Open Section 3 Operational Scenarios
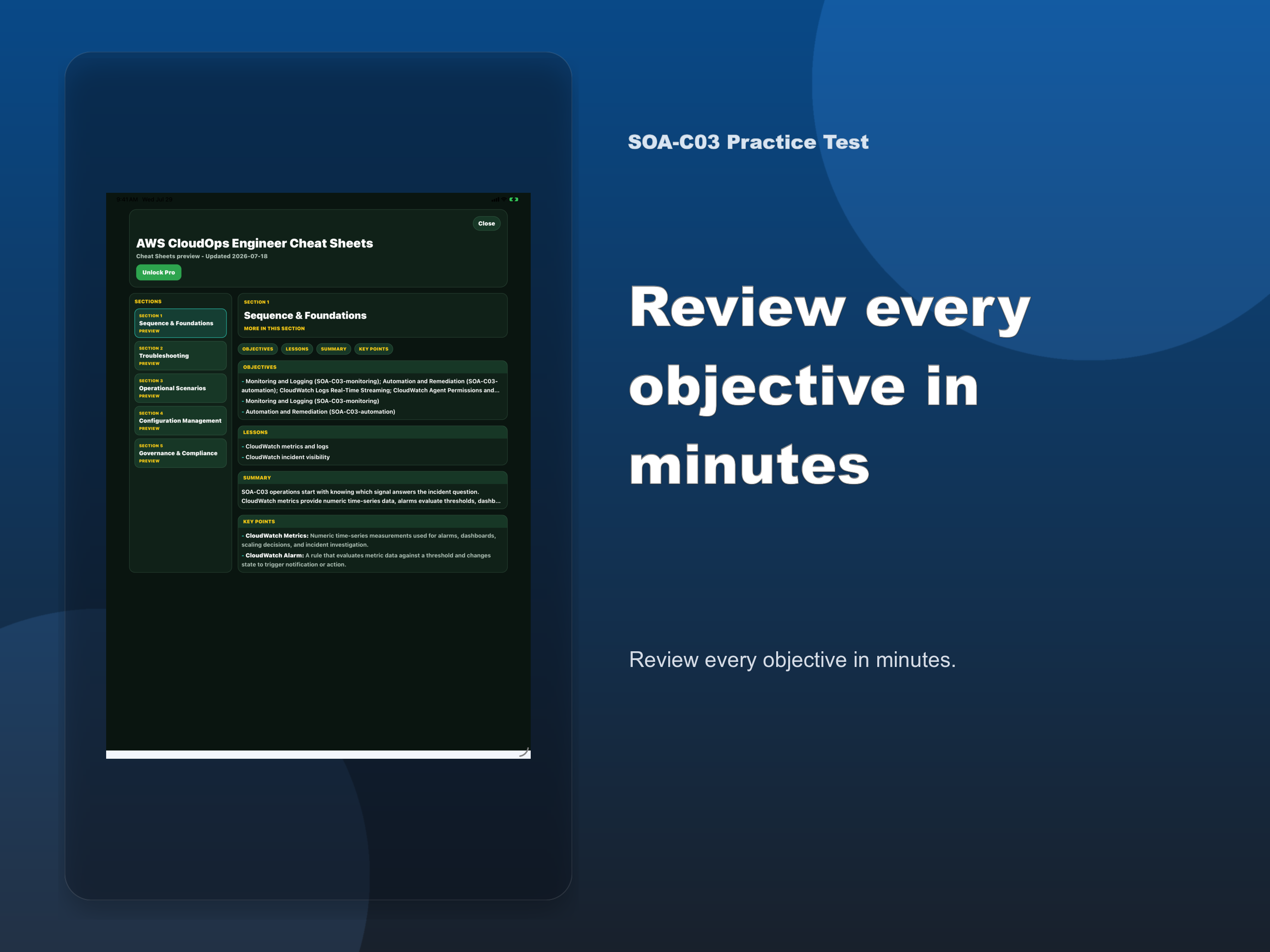Image resolution: width=1270 pixels, height=952 pixels. 180,388
